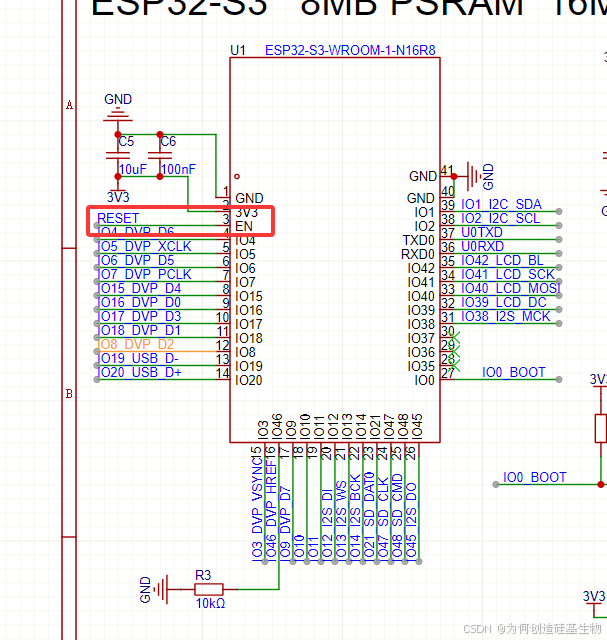Select the IO17_DVP_D3 net label

(139, 316)
